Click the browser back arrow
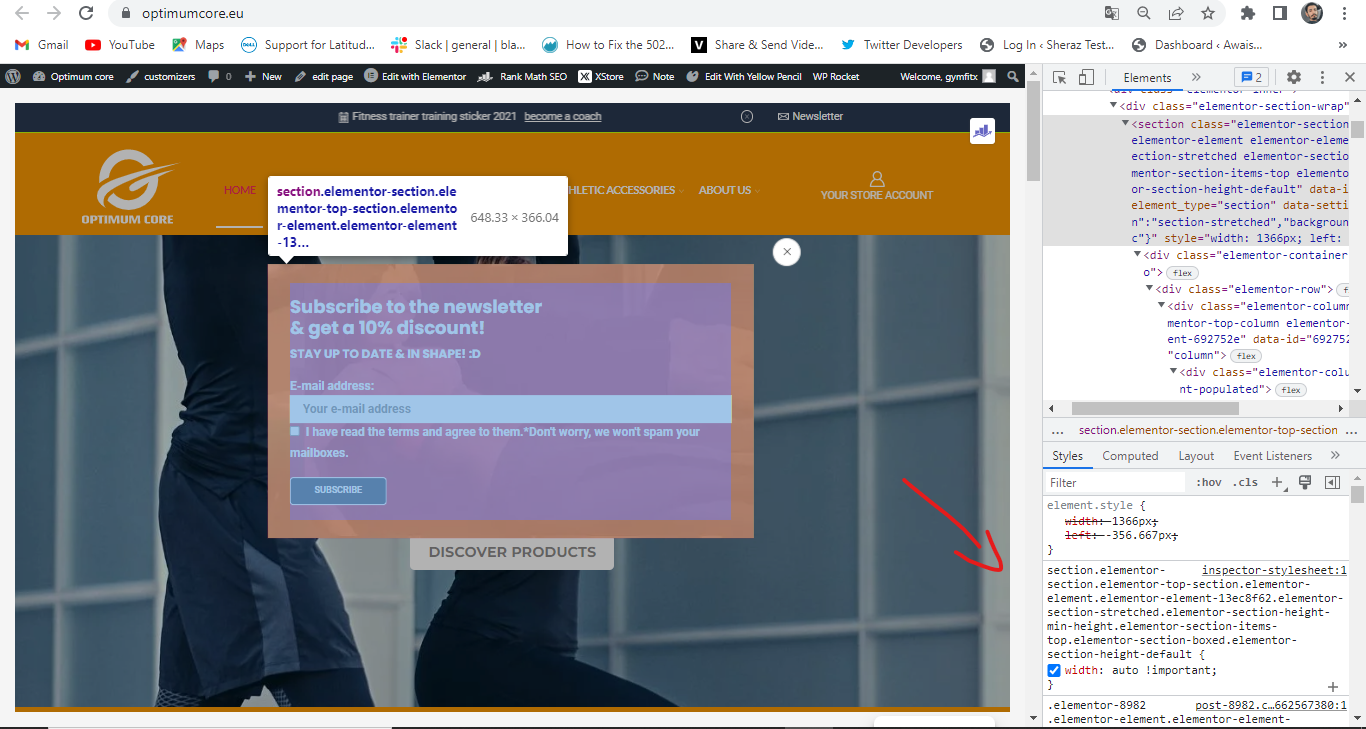The width and height of the screenshot is (1366, 729). pos(23,14)
